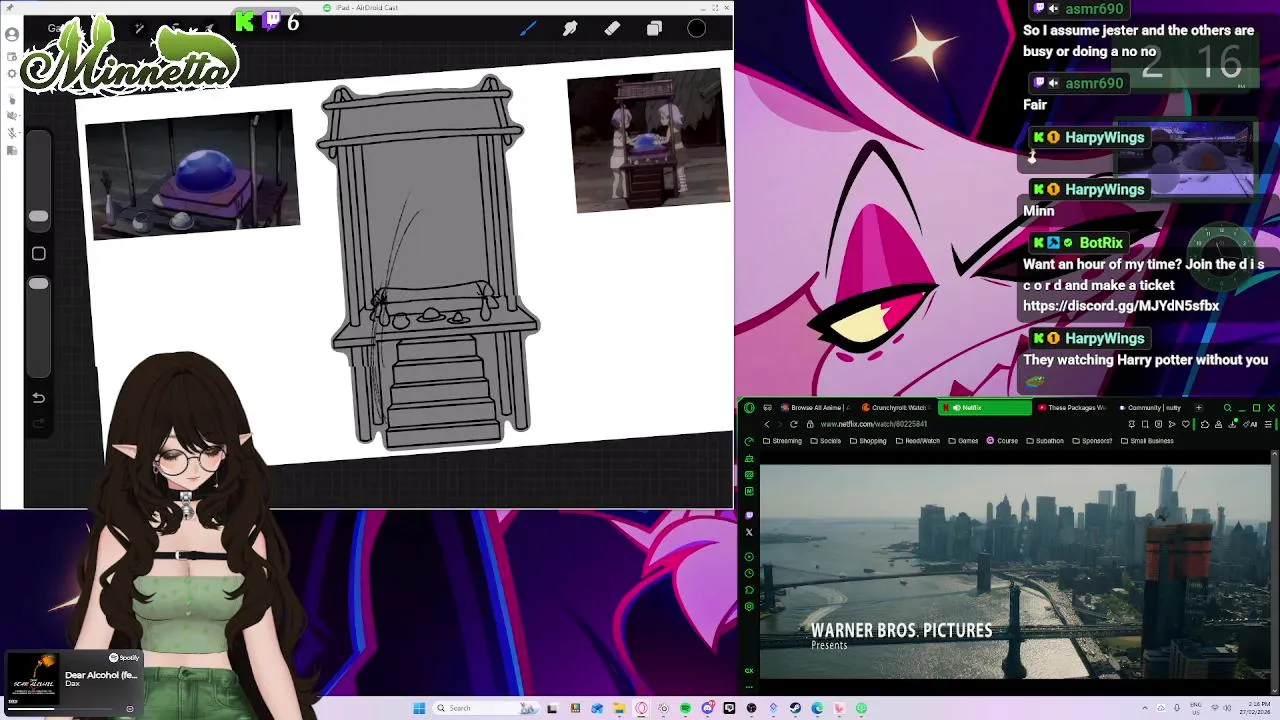Open Discord from the taskbar
Screen dimensions: 1280x720
(708, 708)
